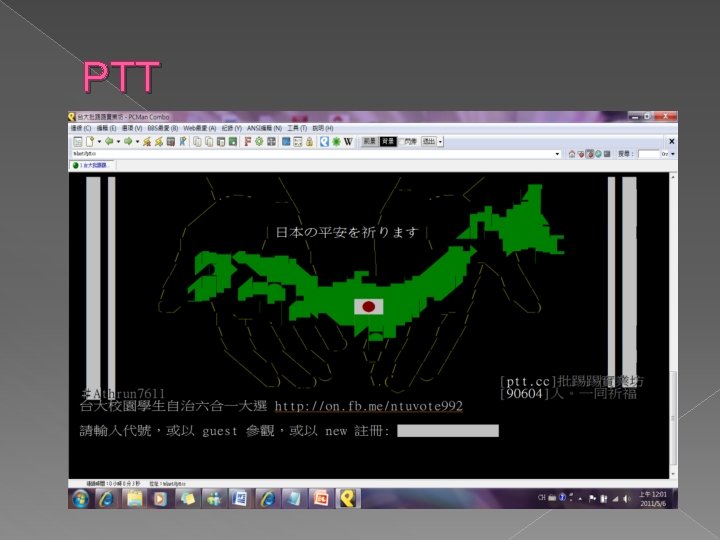
Task: Open PowerPoint from the taskbar
Action: click(x=321, y=499)
